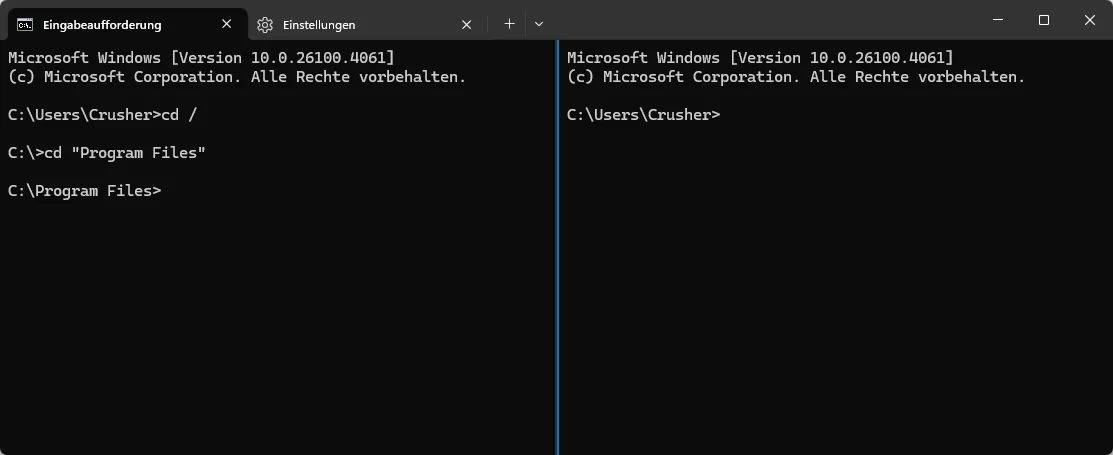1113x455 pixels.
Task: Click empty title bar area beside dropdown
Action: (x=760, y=20)
